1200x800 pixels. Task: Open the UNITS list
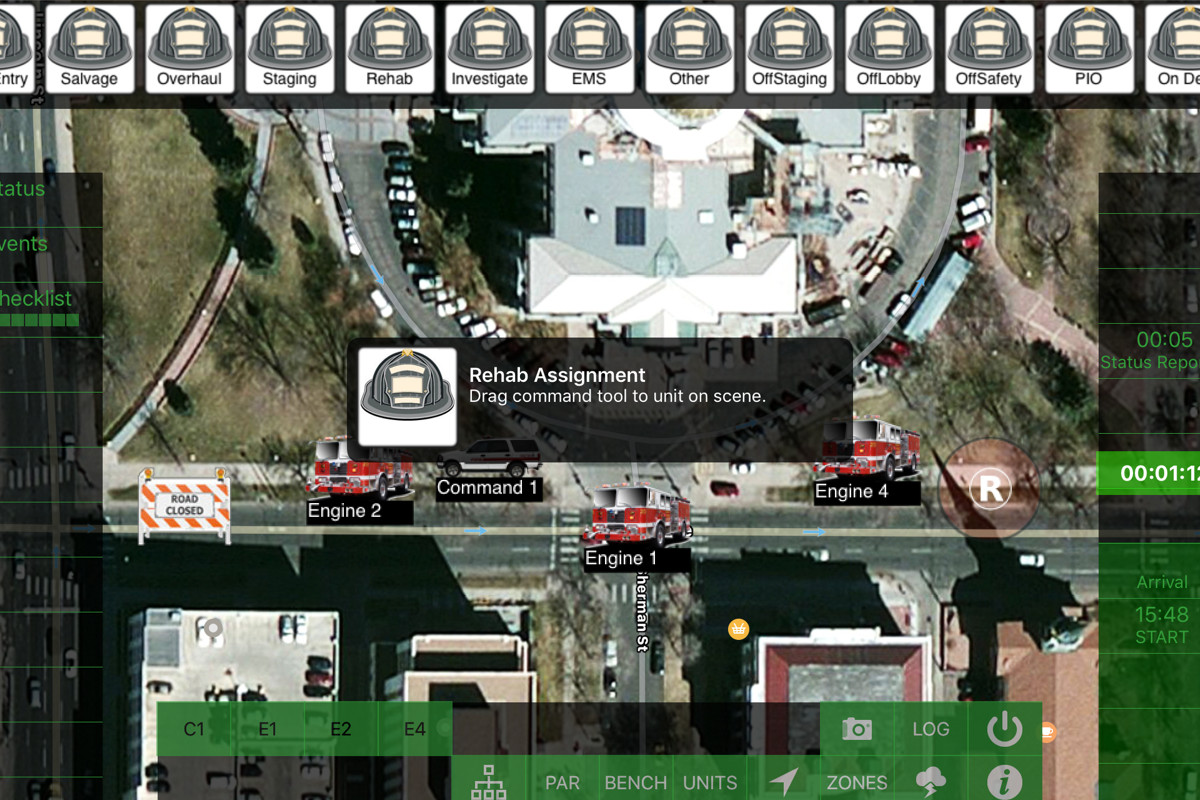click(x=710, y=782)
